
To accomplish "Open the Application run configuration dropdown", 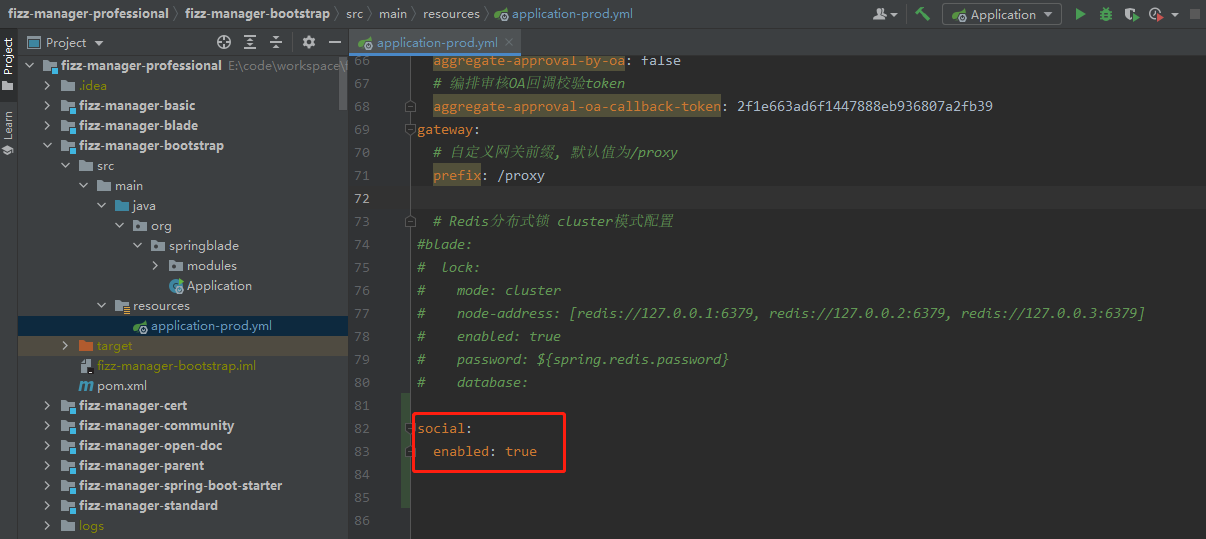I will coord(1002,14).
